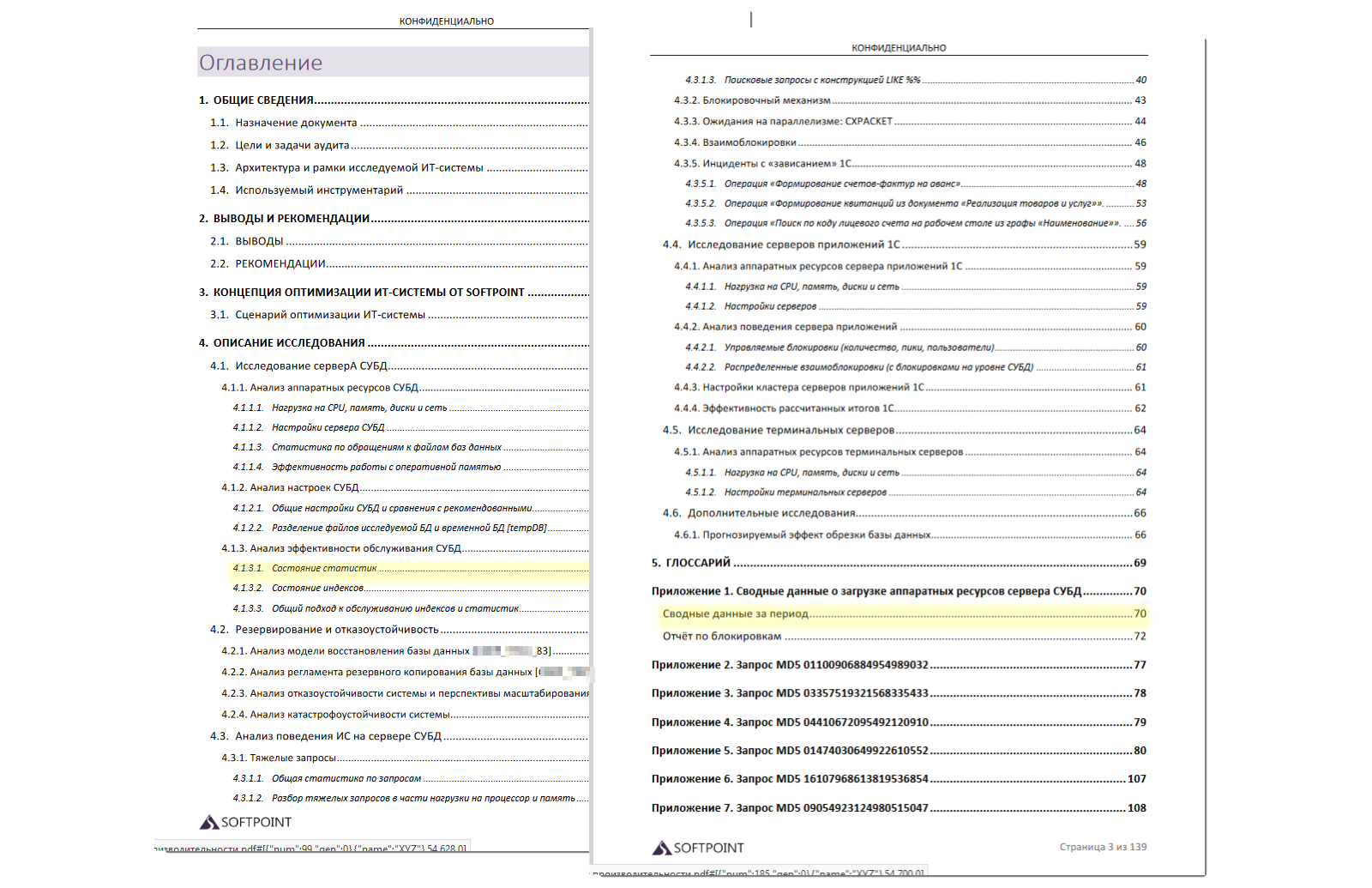Jump to '5. ГЛОССАРИЙ'
The width and height of the screenshot is (1372, 888).
point(899,563)
